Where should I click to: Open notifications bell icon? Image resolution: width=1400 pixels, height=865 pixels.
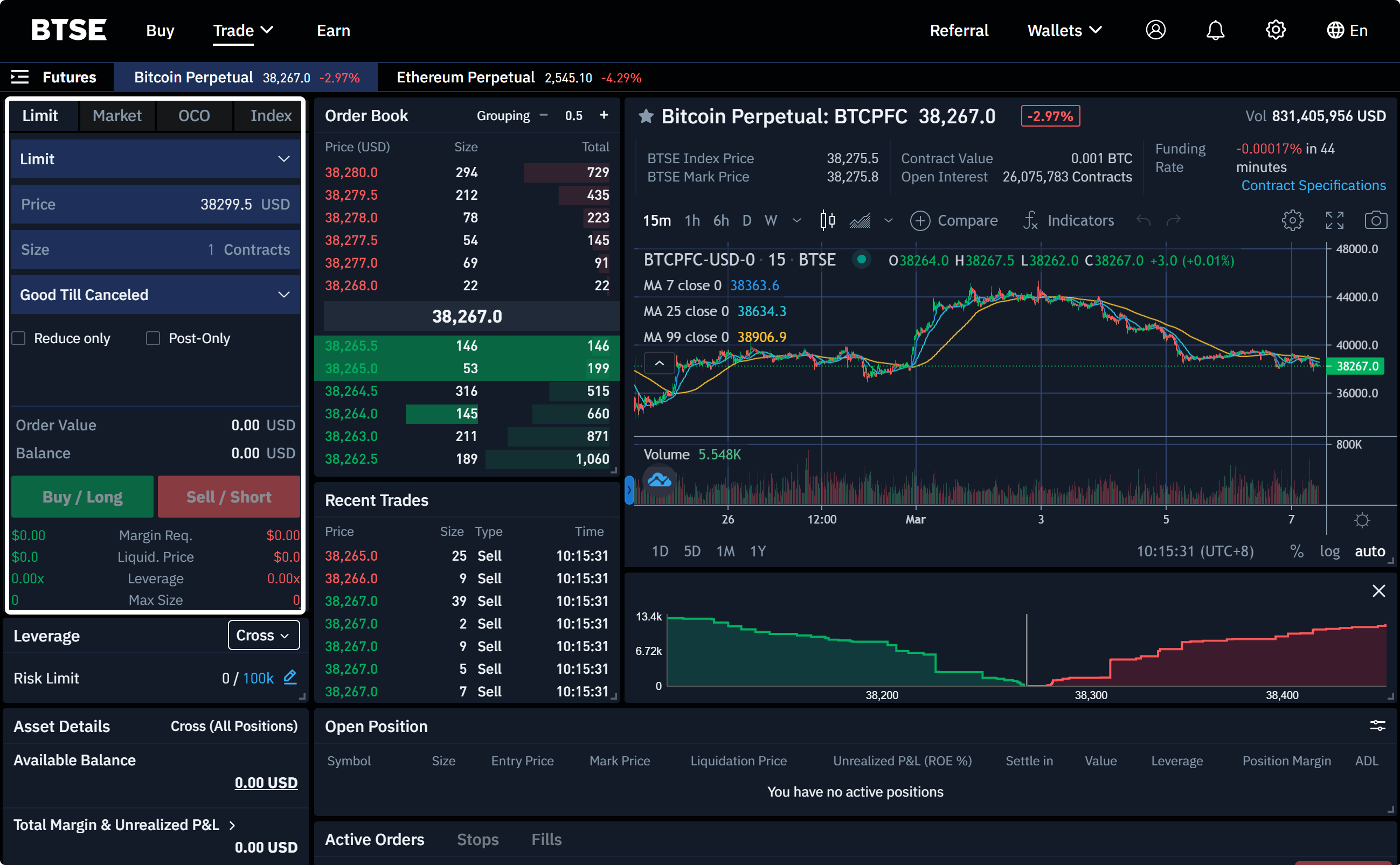coord(1215,30)
